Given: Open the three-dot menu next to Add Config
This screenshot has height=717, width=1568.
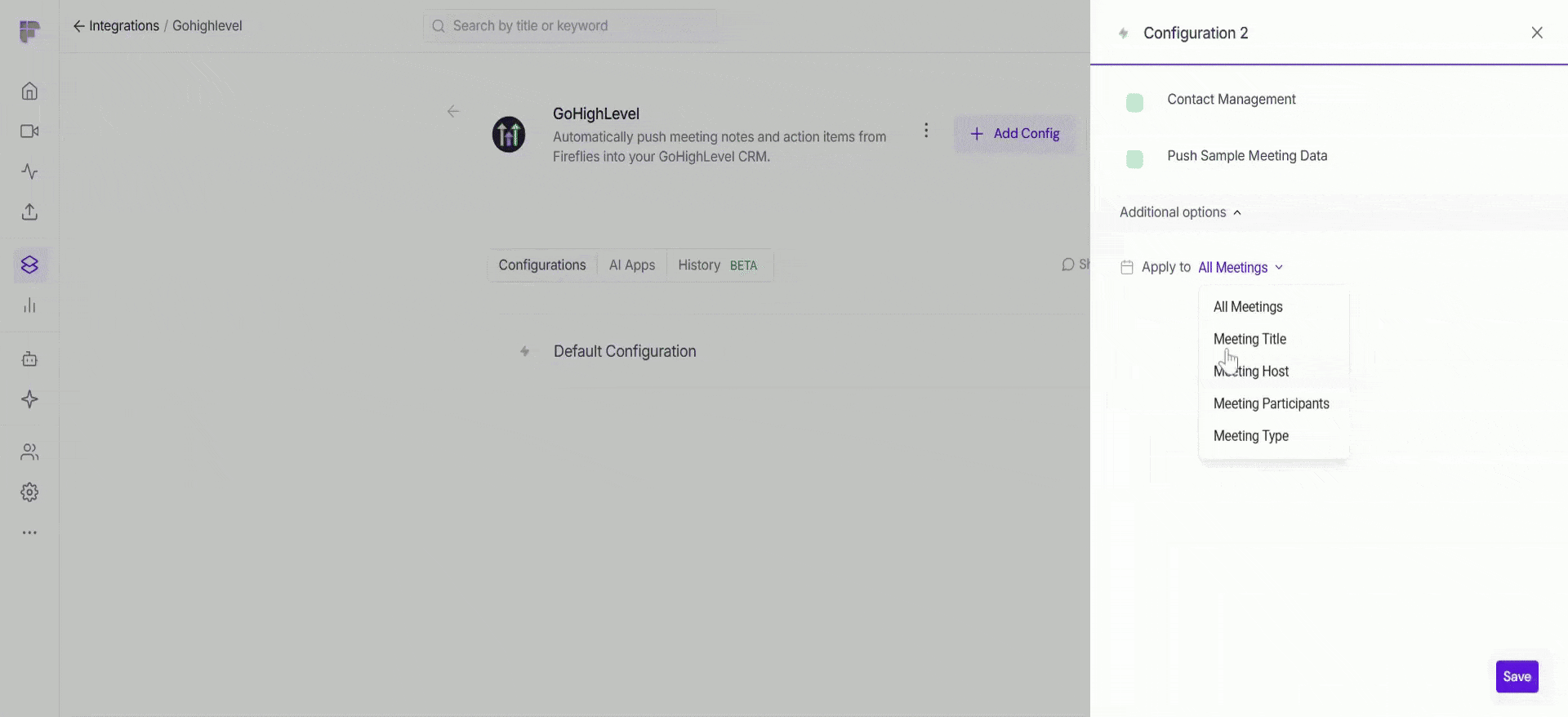Looking at the screenshot, I should coord(925,131).
